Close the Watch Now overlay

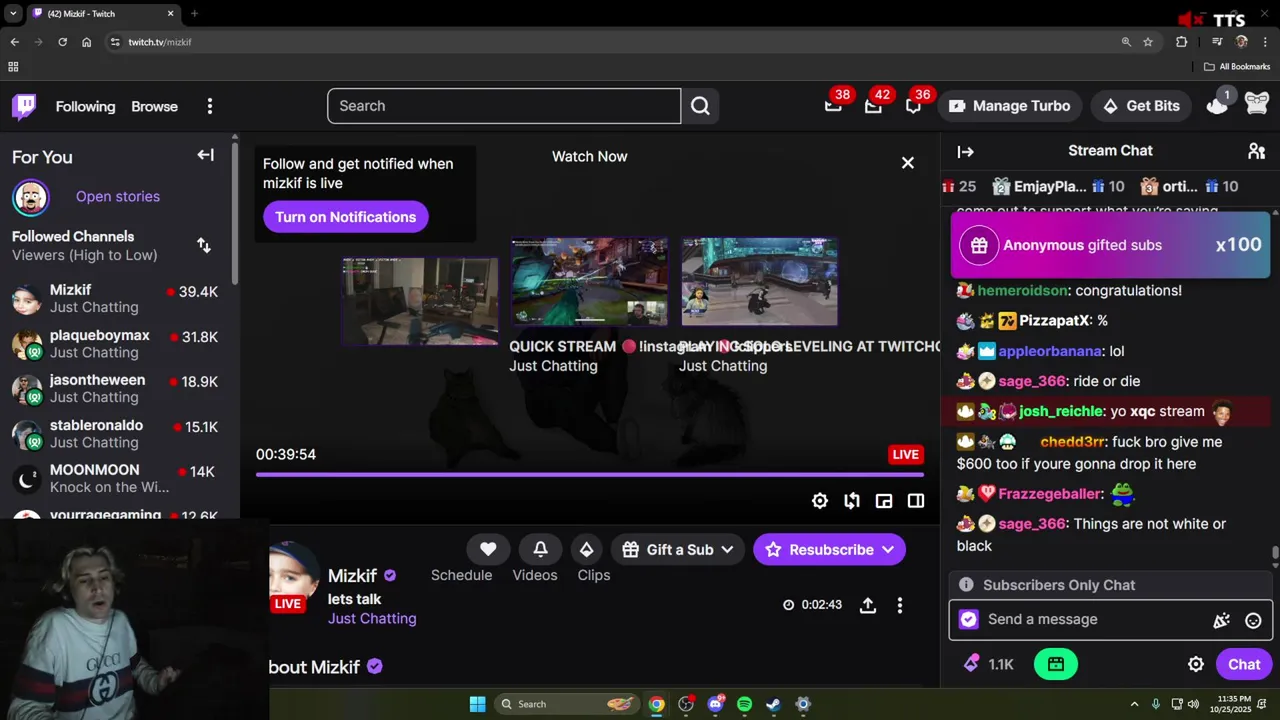click(x=907, y=162)
